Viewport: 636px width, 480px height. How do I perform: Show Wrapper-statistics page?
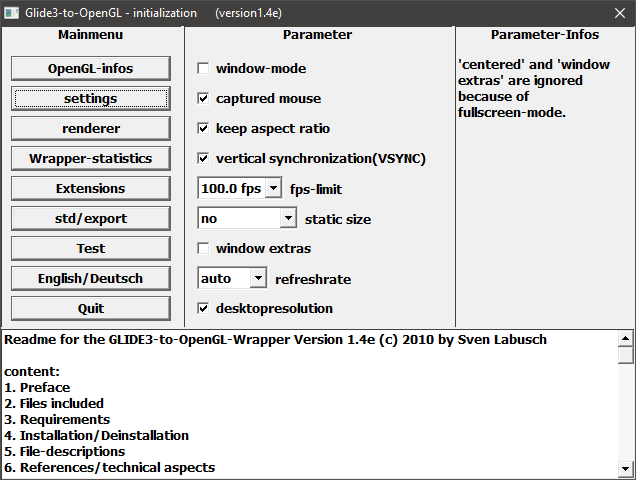pos(91,159)
